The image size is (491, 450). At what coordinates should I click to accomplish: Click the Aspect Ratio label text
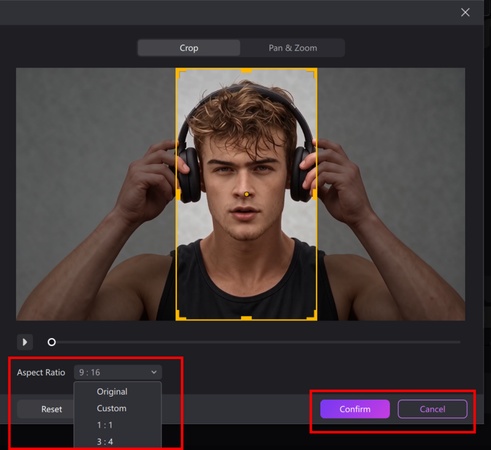(x=41, y=372)
